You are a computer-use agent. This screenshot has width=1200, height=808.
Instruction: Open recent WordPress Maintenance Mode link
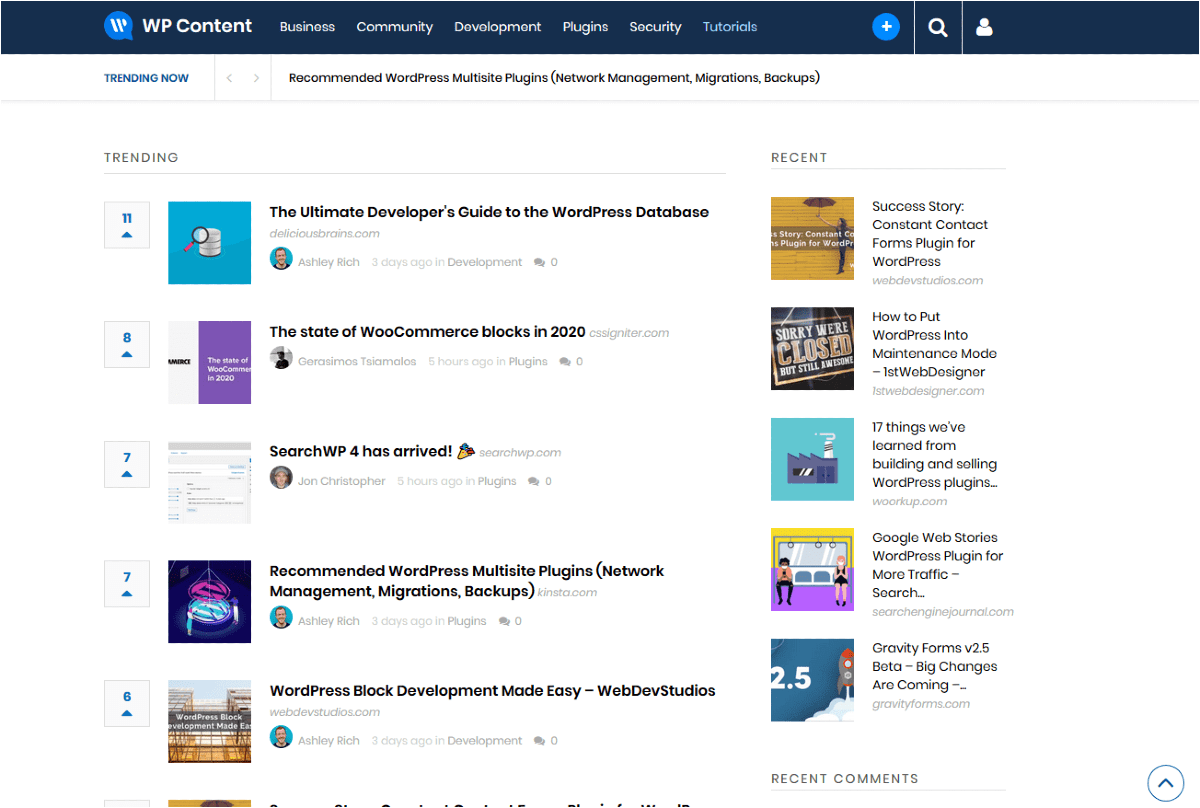click(x=934, y=345)
